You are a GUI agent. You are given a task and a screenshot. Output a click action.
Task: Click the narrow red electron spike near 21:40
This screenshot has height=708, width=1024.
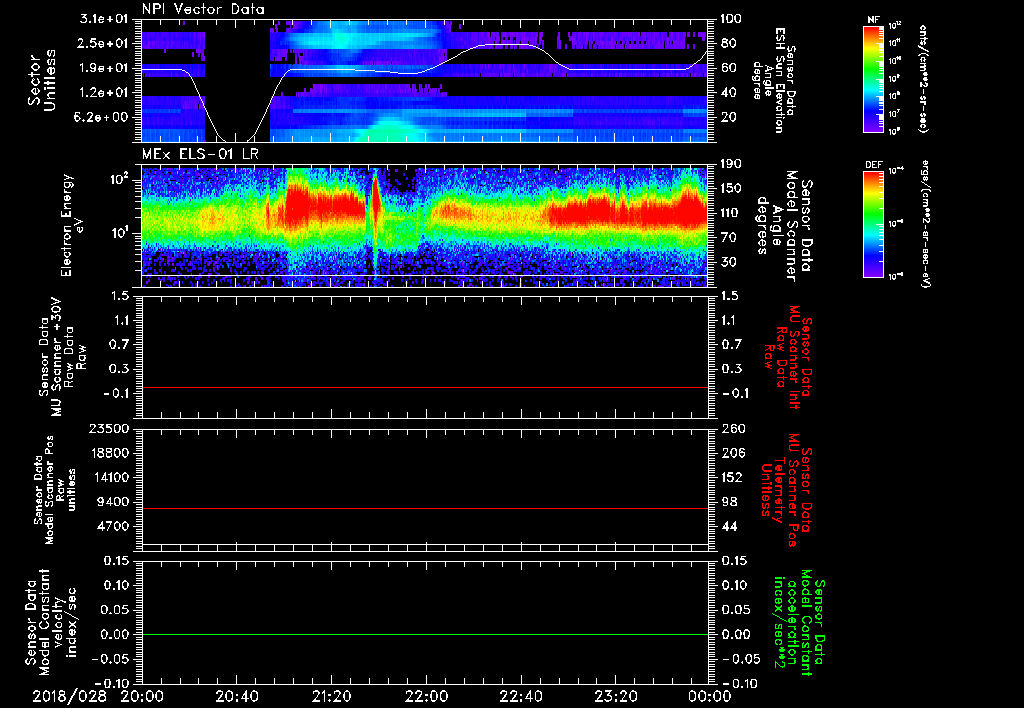376,202
